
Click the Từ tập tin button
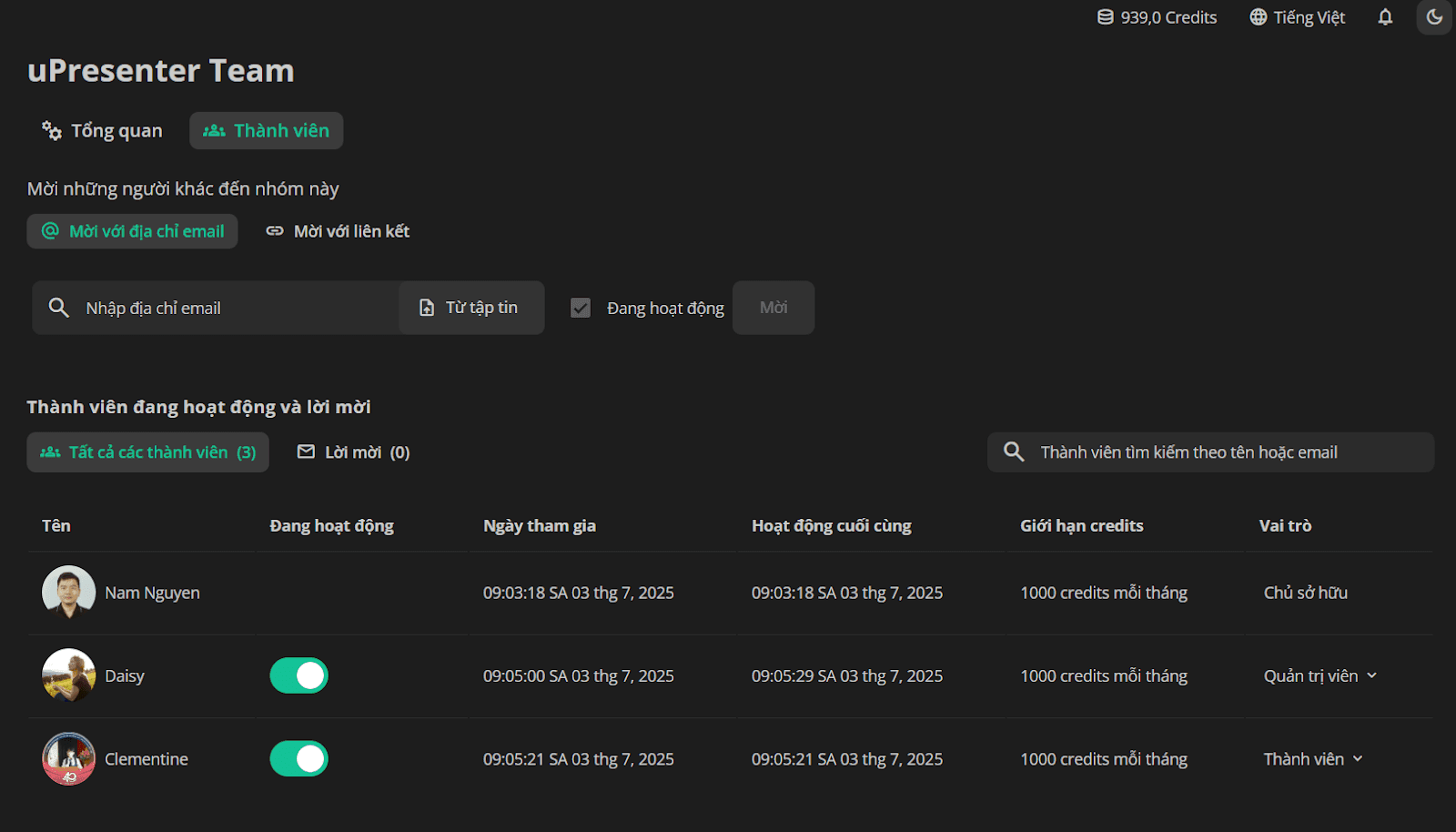tap(470, 308)
